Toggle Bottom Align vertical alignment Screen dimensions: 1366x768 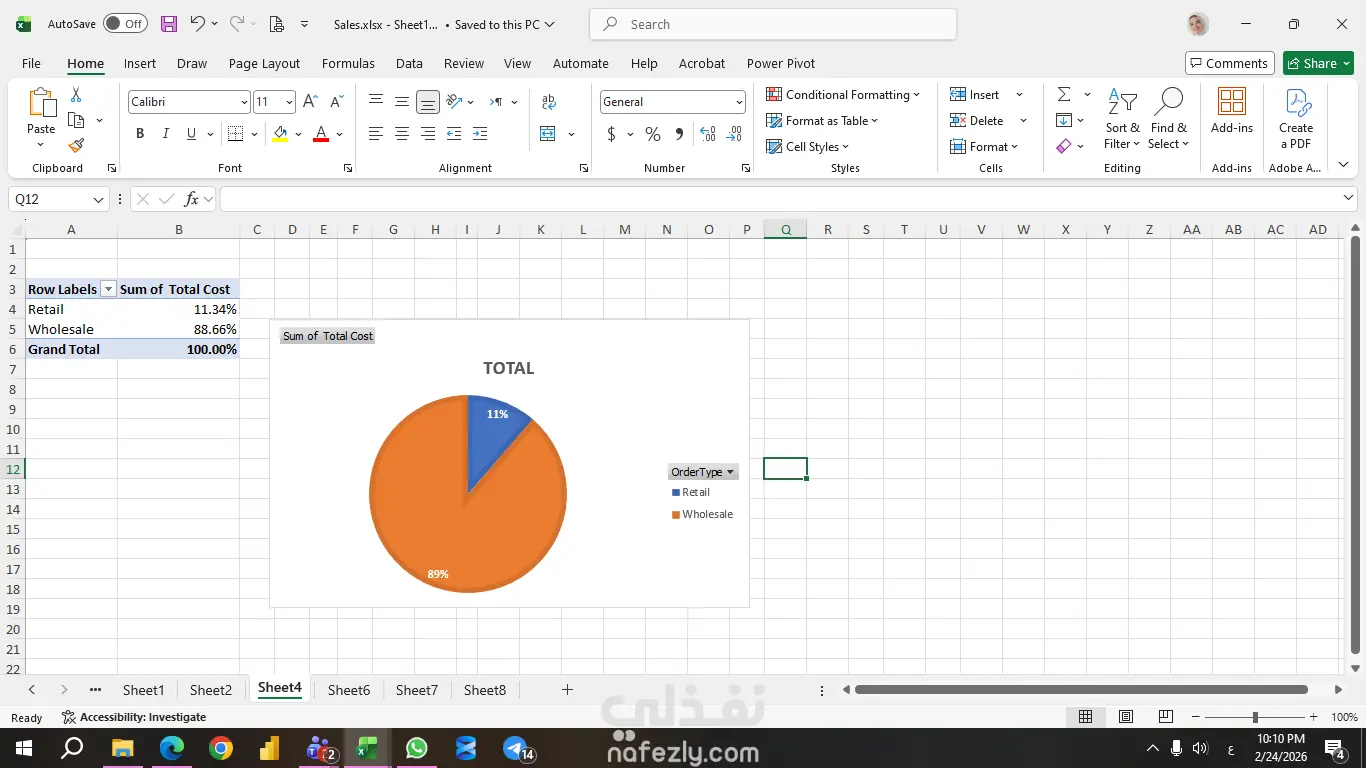click(x=428, y=102)
